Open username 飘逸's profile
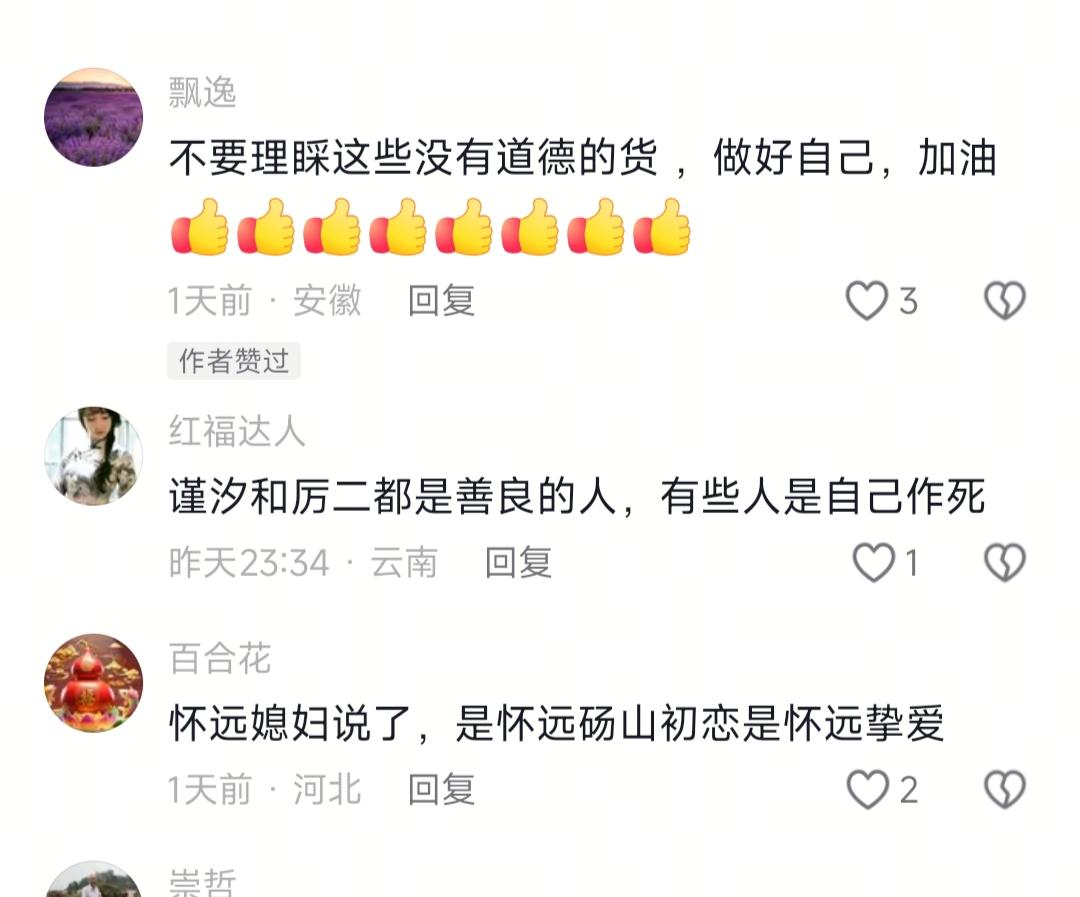 point(202,92)
